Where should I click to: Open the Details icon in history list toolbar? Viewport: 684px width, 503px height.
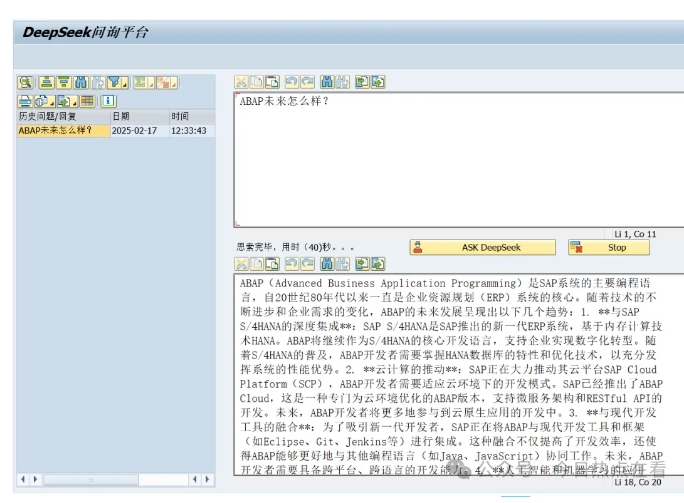click(25, 82)
